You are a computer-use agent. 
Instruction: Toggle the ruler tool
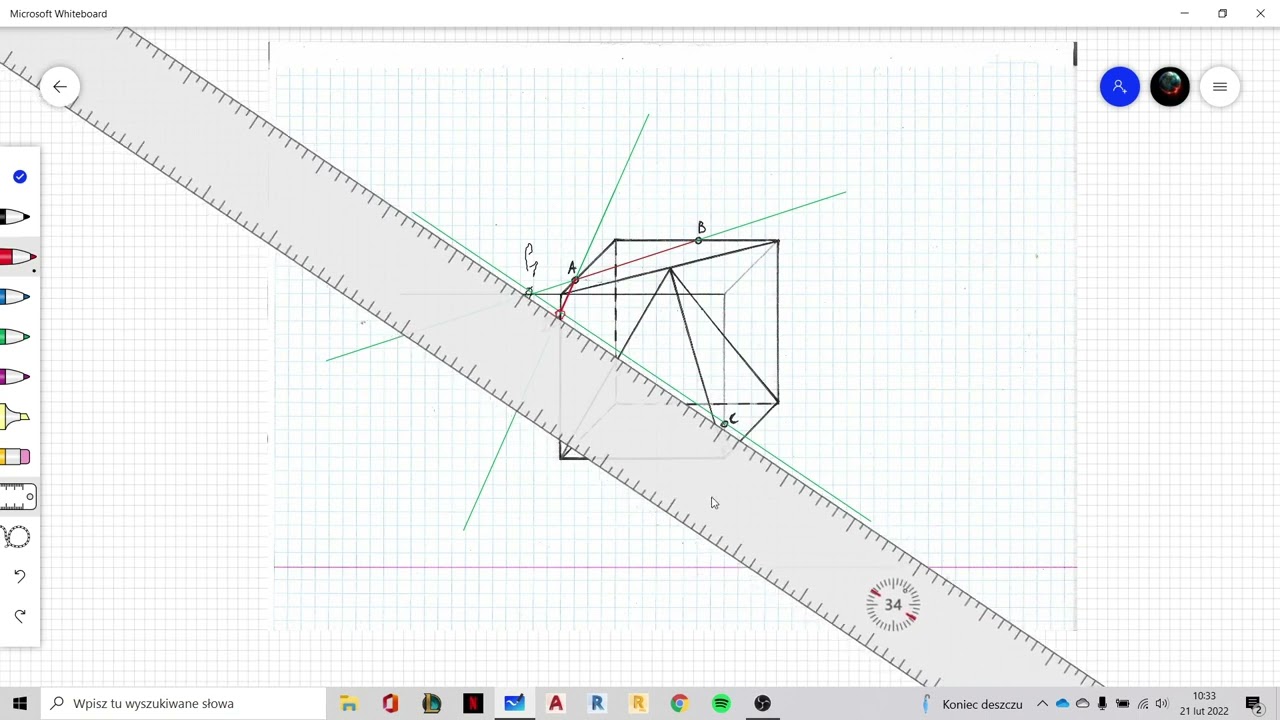[x=18, y=497]
